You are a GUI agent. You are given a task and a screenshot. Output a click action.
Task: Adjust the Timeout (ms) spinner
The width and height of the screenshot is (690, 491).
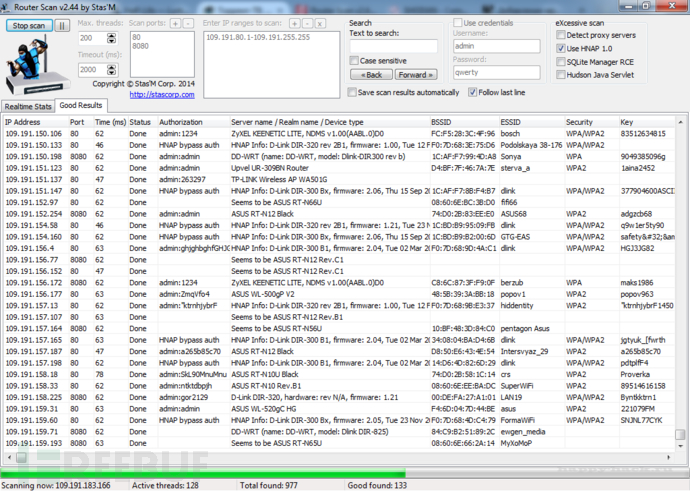tap(112, 70)
